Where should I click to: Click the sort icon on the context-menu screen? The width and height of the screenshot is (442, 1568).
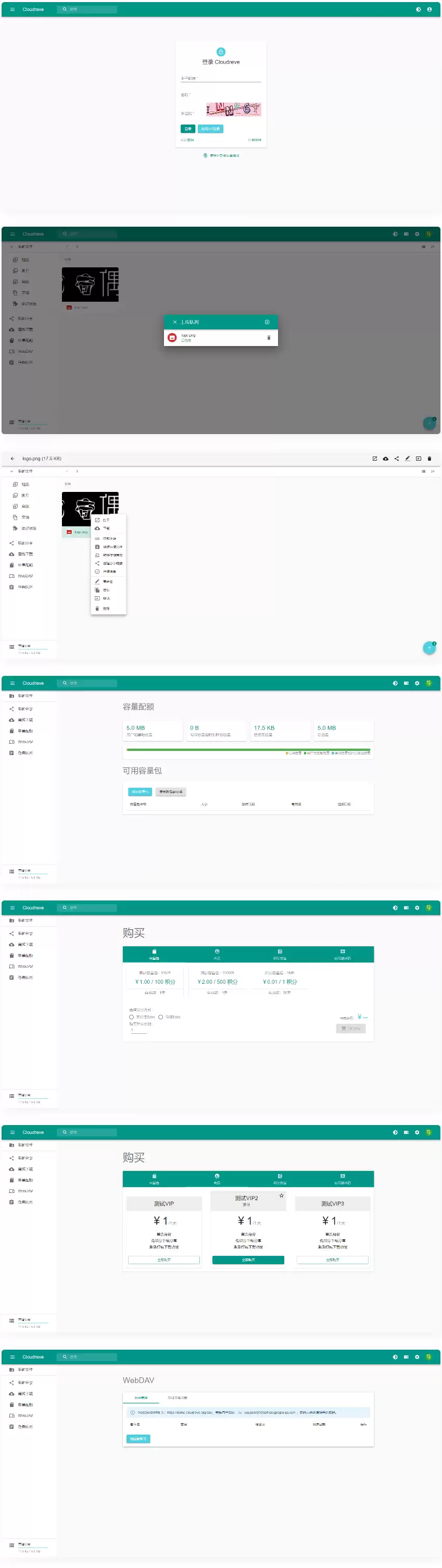[433, 471]
